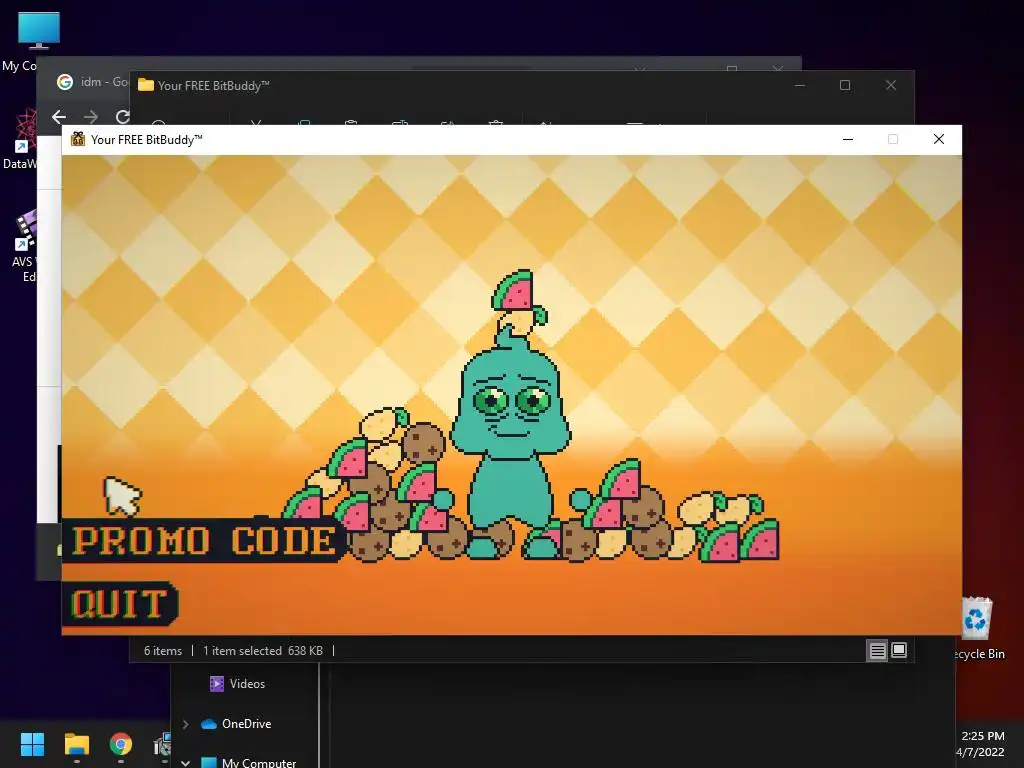The image size is (1024, 768).
Task: Close the File Explorer window
Action: point(891,86)
